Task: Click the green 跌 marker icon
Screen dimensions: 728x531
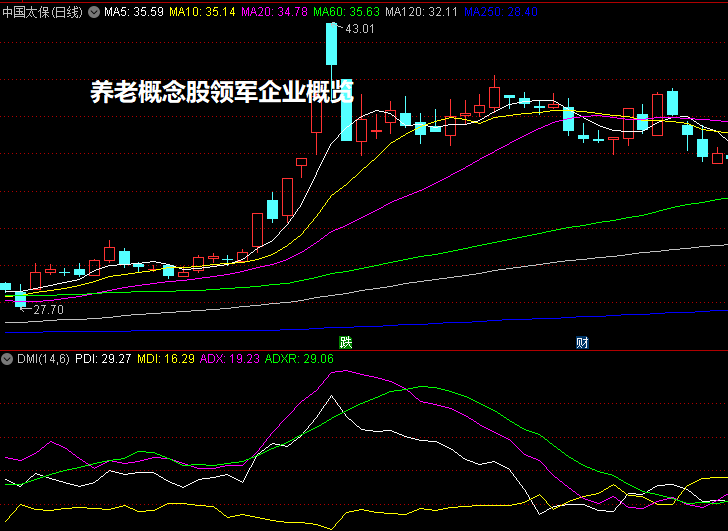Action: [346, 343]
